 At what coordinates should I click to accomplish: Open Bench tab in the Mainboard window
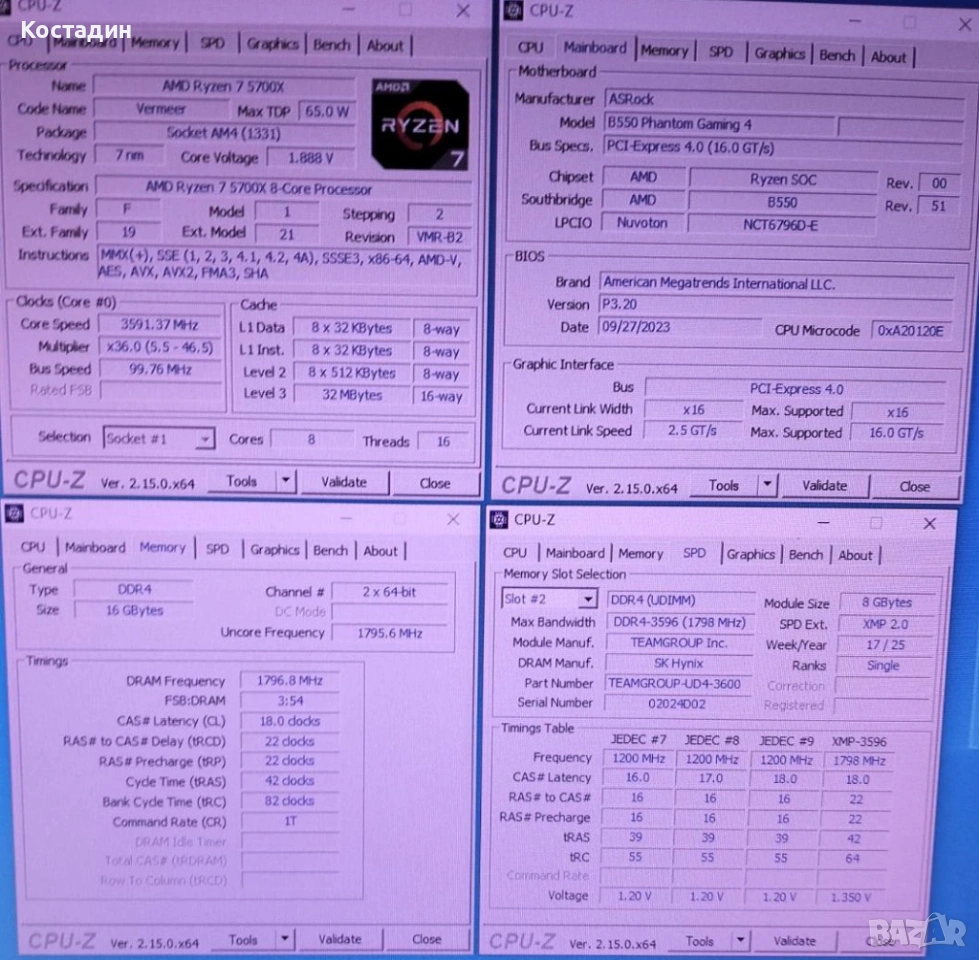coord(837,56)
